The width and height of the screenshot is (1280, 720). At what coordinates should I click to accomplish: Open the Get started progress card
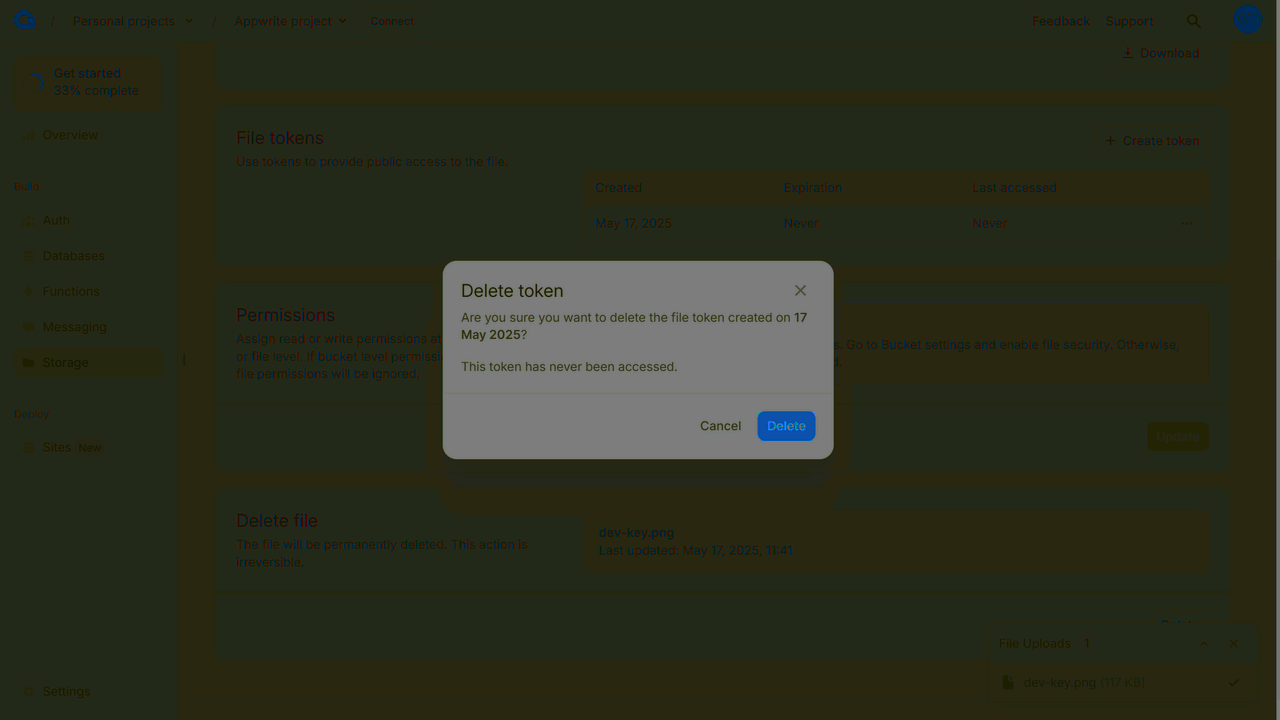(x=88, y=81)
